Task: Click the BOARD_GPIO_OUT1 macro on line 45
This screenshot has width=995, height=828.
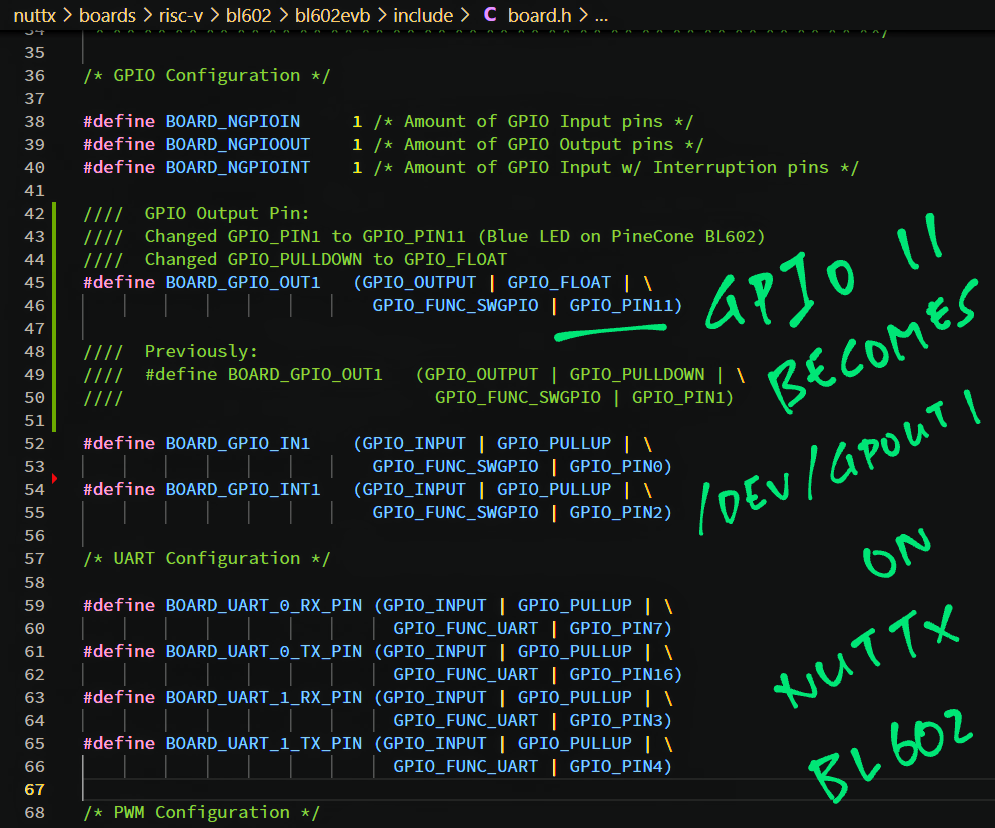Action: pyautogui.click(x=243, y=283)
